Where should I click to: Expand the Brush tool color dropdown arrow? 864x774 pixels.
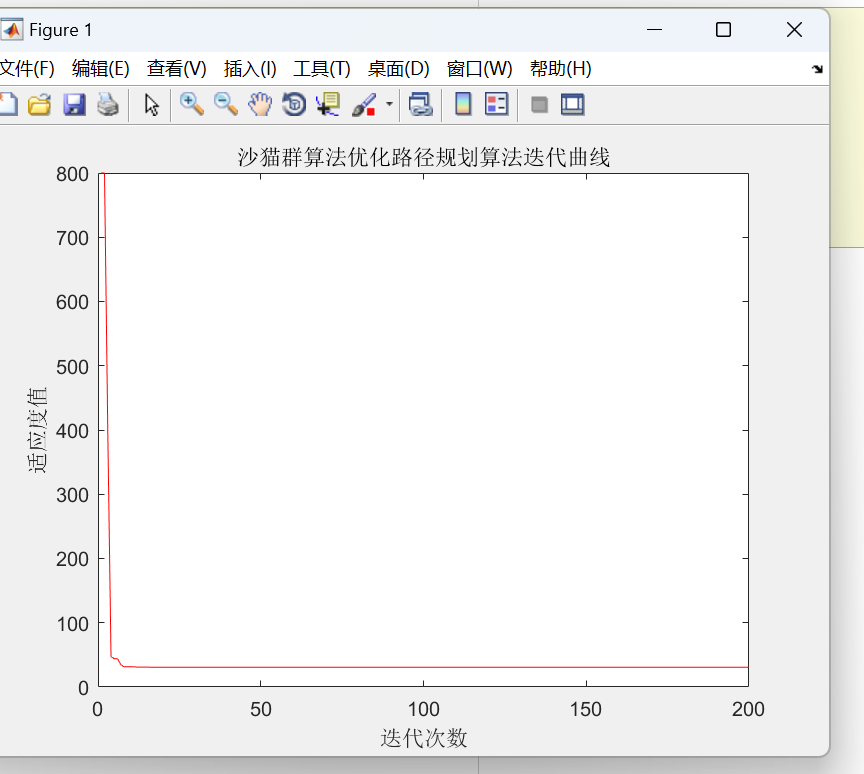coord(389,104)
